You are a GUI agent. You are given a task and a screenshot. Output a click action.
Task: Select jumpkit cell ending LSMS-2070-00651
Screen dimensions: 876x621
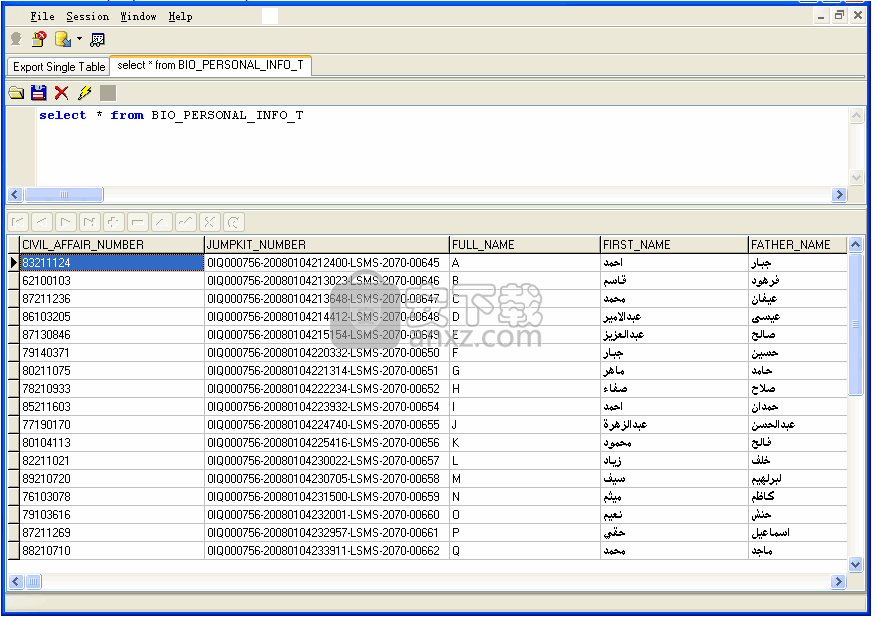327,371
